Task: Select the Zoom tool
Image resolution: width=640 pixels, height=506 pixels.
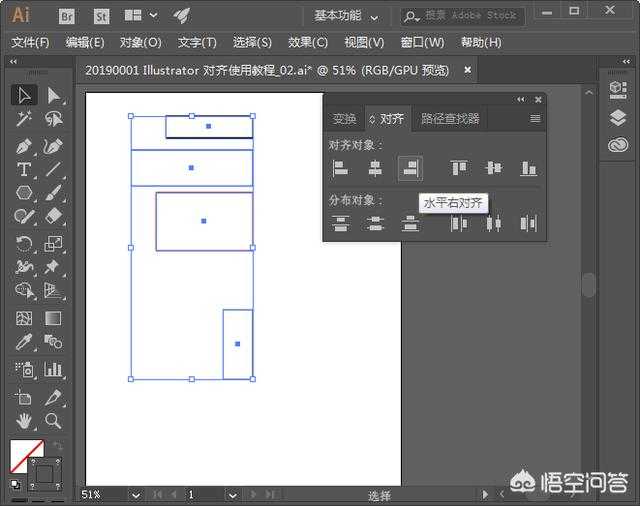Action: [x=53, y=420]
